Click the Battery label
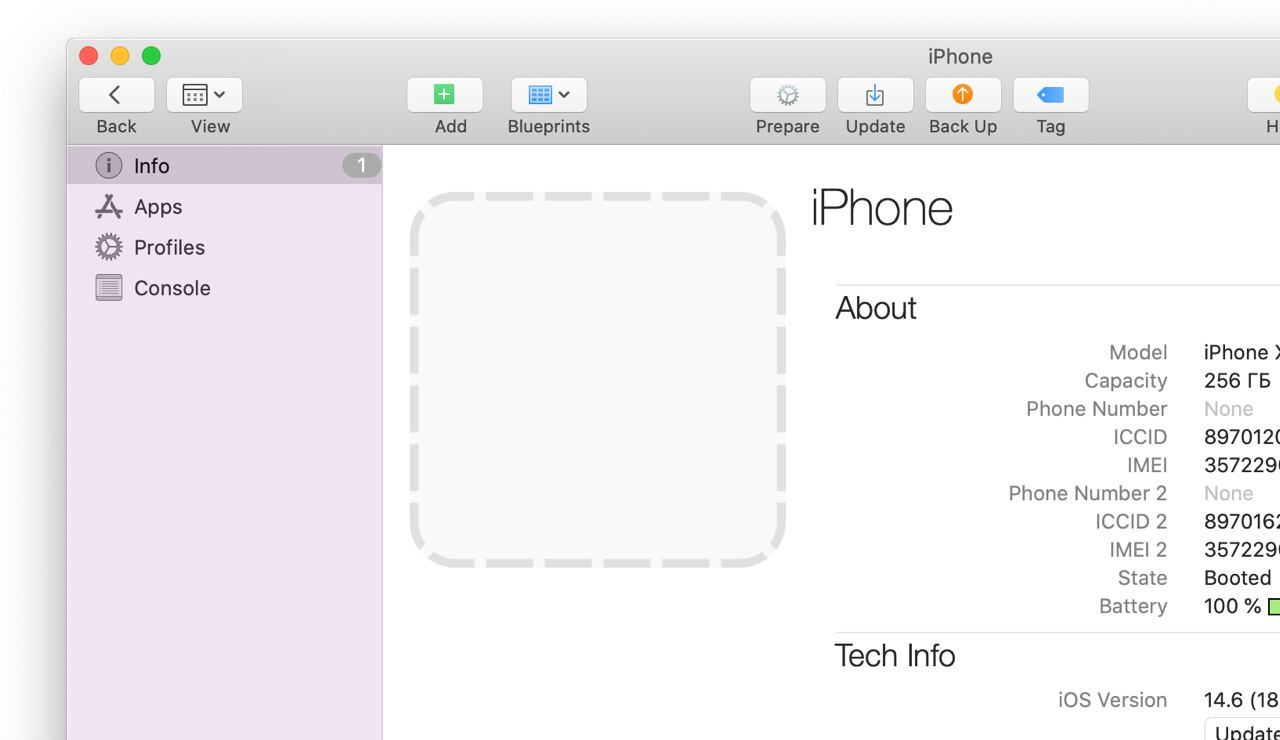 click(1133, 606)
